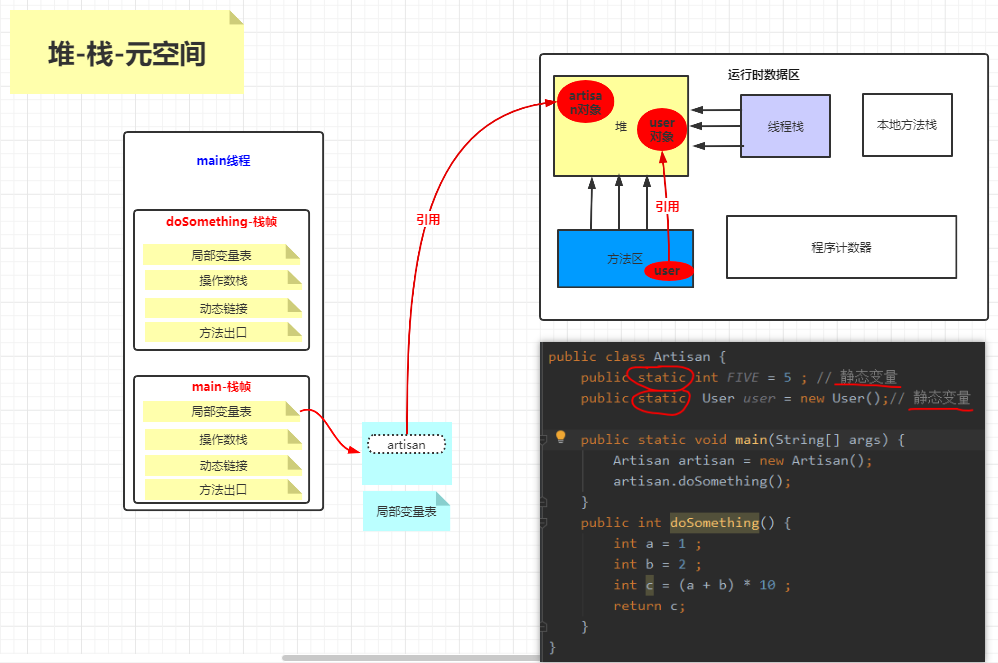Click the red 引用 label near the heap arrow
Viewport: 998px width, 663px height.
coord(428,219)
